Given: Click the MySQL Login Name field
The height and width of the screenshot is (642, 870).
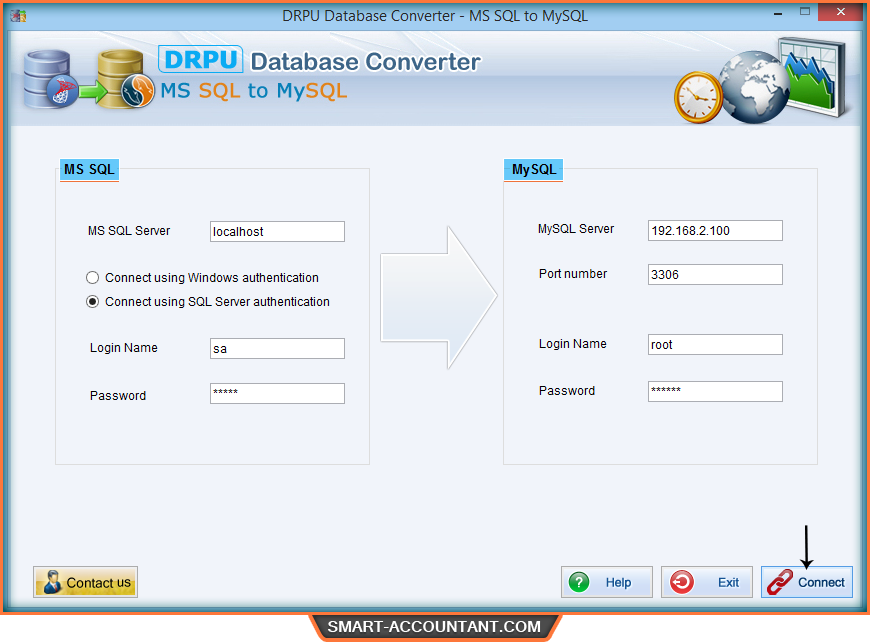Looking at the screenshot, I should 715,345.
